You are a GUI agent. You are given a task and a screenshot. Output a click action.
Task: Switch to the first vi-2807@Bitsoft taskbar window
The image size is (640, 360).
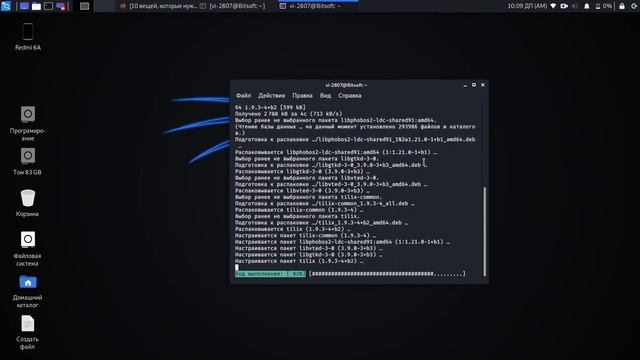pos(233,6)
